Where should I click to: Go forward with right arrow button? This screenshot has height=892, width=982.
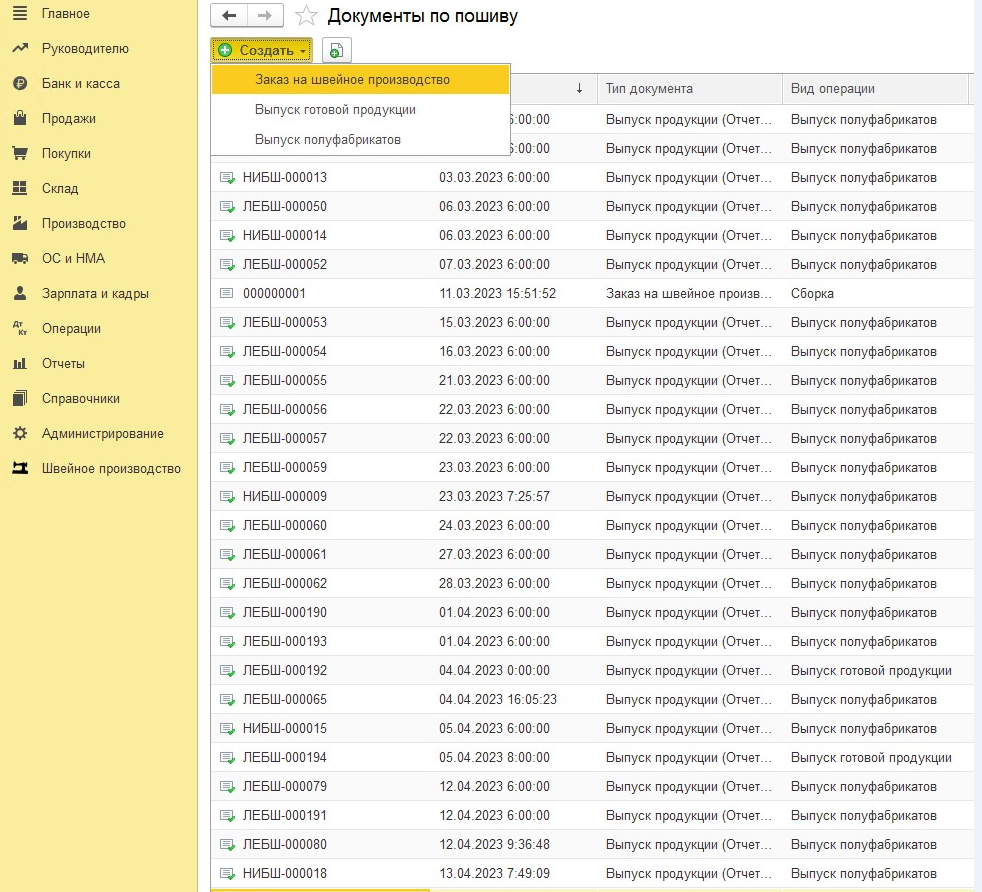pyautogui.click(x=266, y=16)
